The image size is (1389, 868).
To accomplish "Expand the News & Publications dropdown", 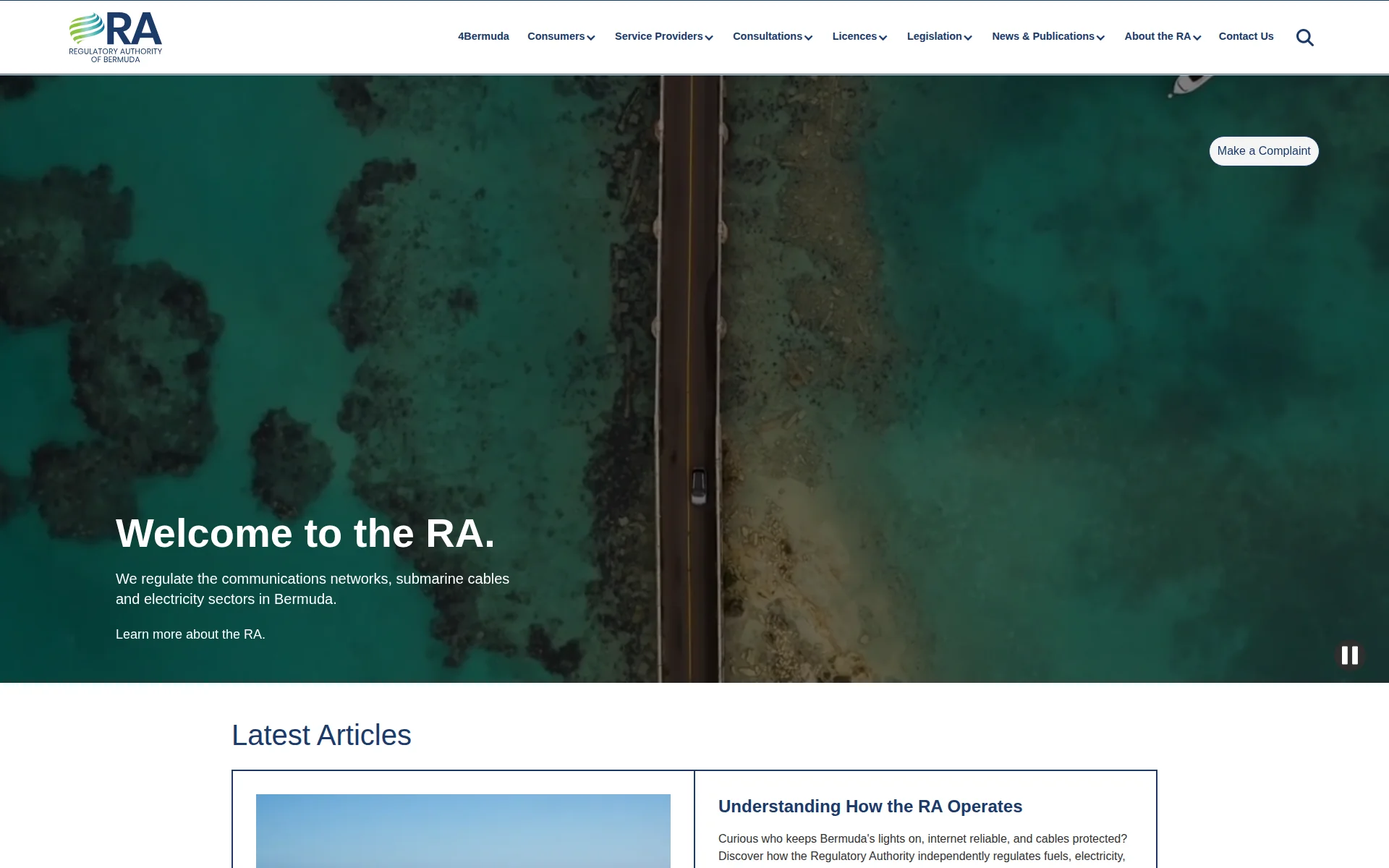I will [x=1048, y=36].
